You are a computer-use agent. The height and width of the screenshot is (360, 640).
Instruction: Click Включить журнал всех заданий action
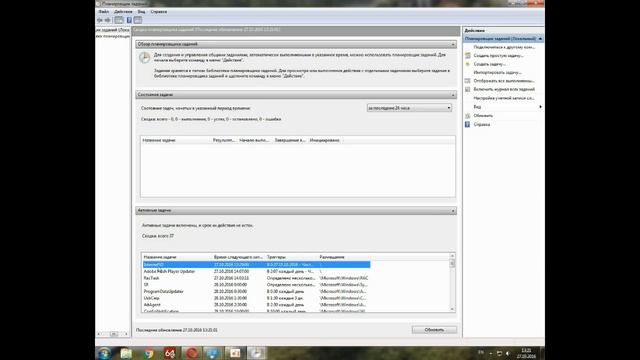(504, 89)
